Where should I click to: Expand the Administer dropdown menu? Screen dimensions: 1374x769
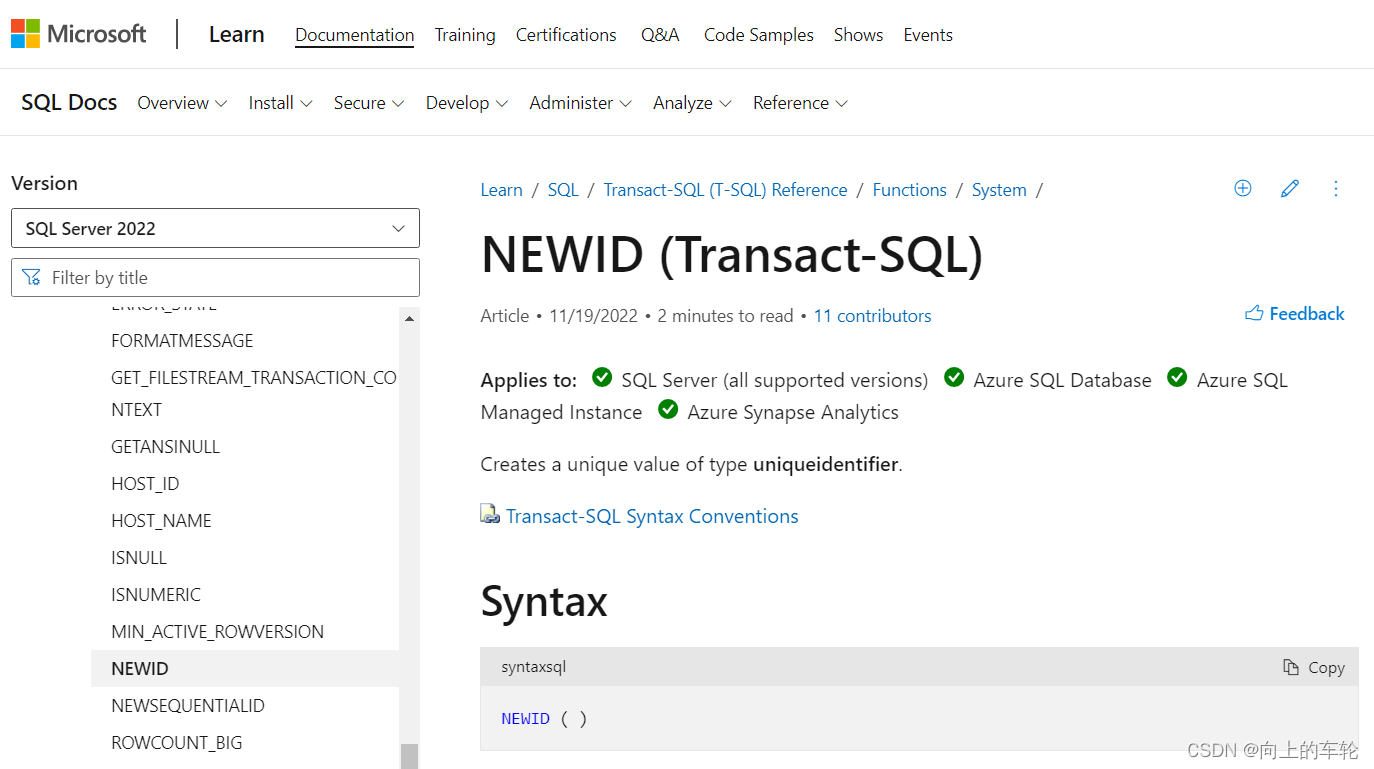point(581,103)
